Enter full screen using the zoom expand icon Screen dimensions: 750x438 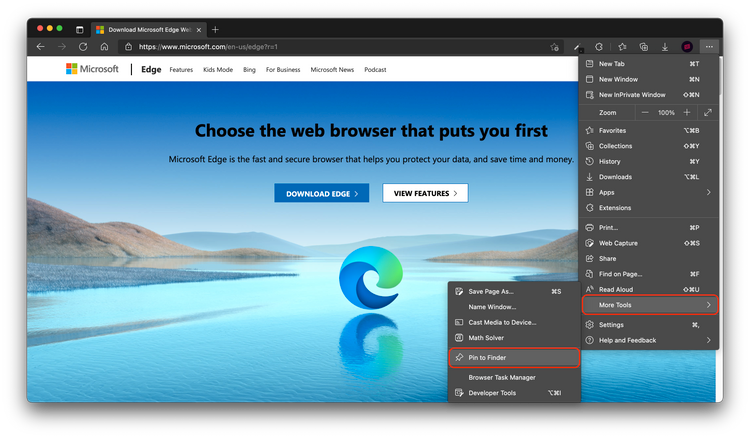(x=708, y=113)
